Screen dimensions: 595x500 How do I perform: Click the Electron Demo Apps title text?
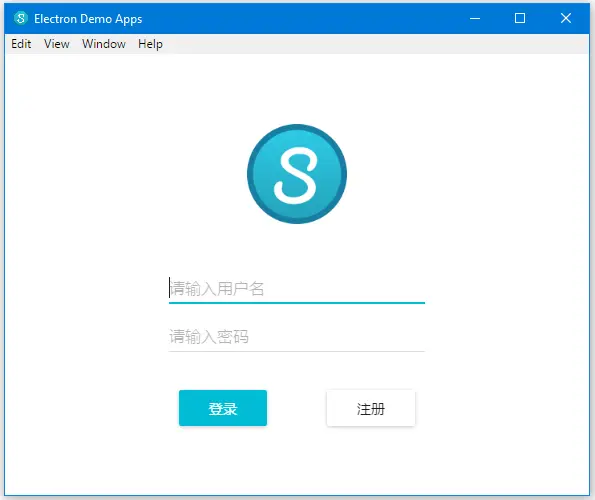[88, 19]
